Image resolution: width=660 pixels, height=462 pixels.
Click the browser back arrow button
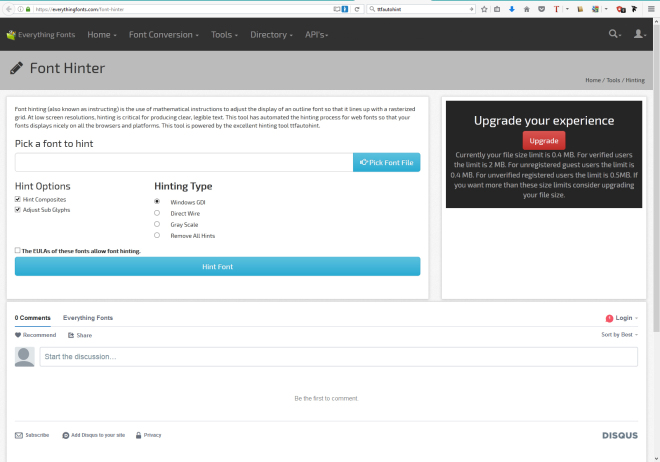click(x=8, y=9)
